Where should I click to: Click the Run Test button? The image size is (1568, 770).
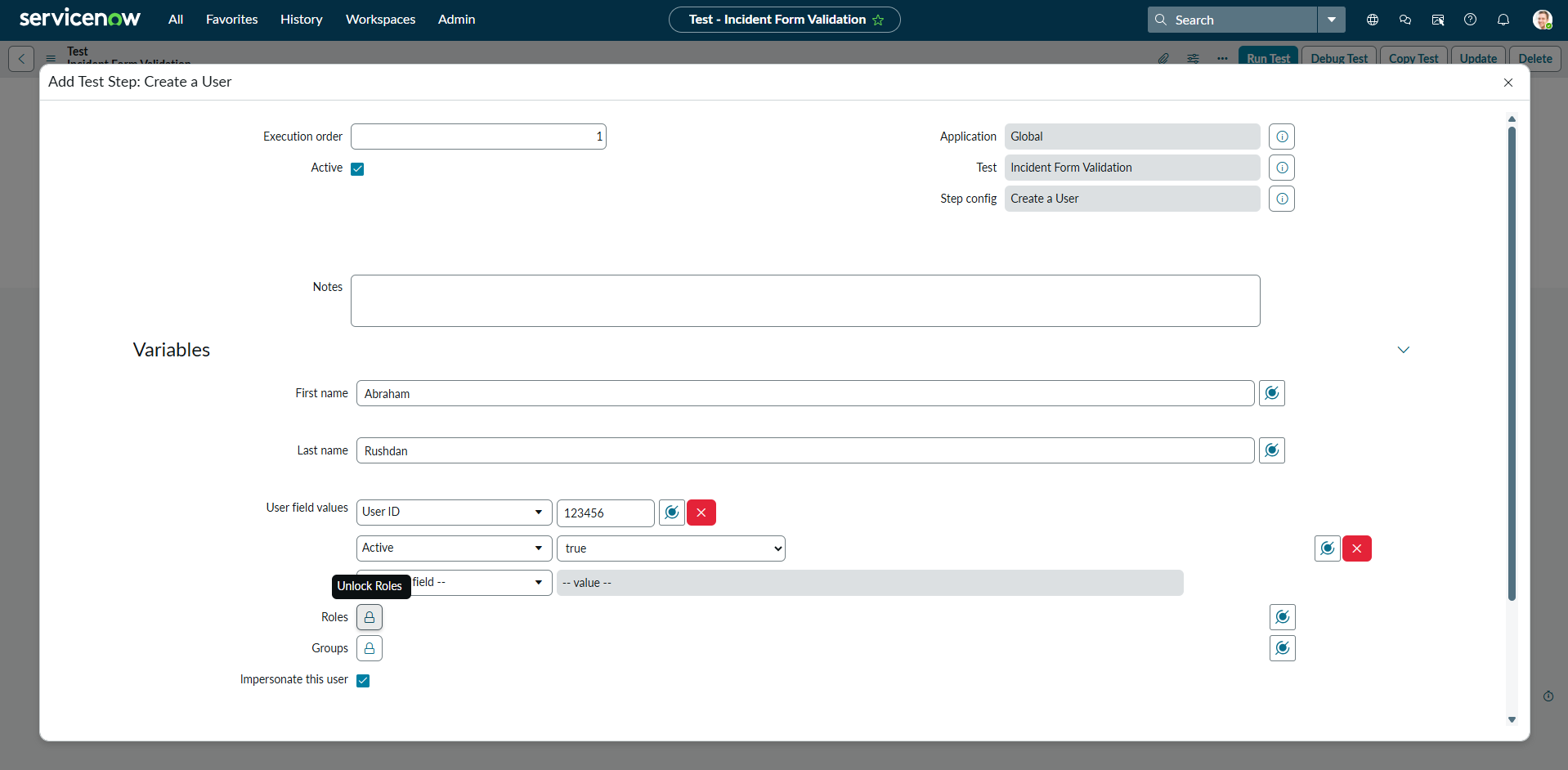tap(1268, 58)
